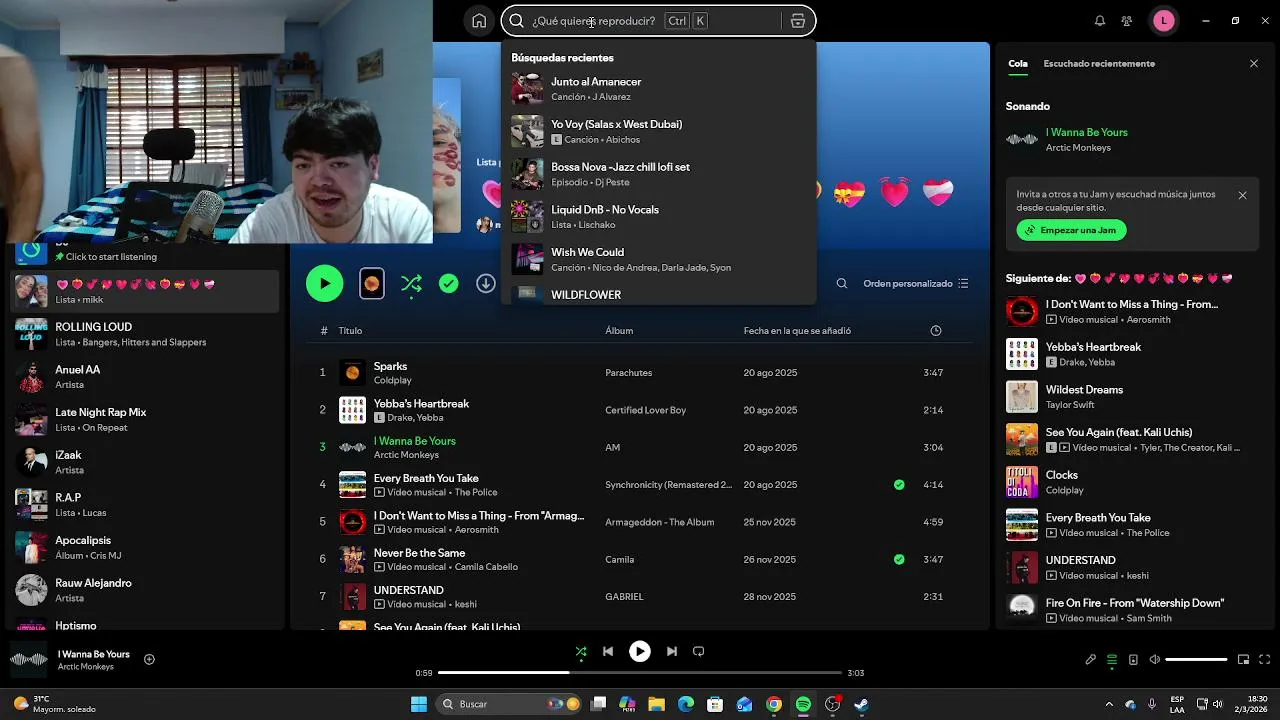Viewport: 1280px width, 720px height.
Task: Open the miniplayer icon
Action: point(1243,660)
